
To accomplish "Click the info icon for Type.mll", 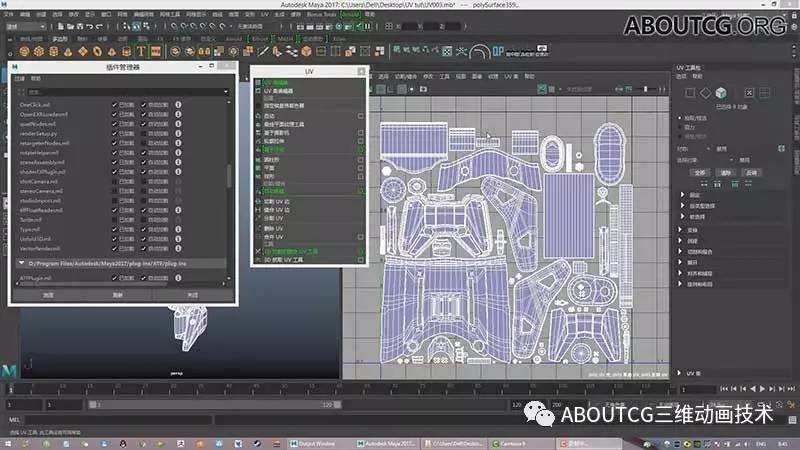I will click(x=178, y=229).
